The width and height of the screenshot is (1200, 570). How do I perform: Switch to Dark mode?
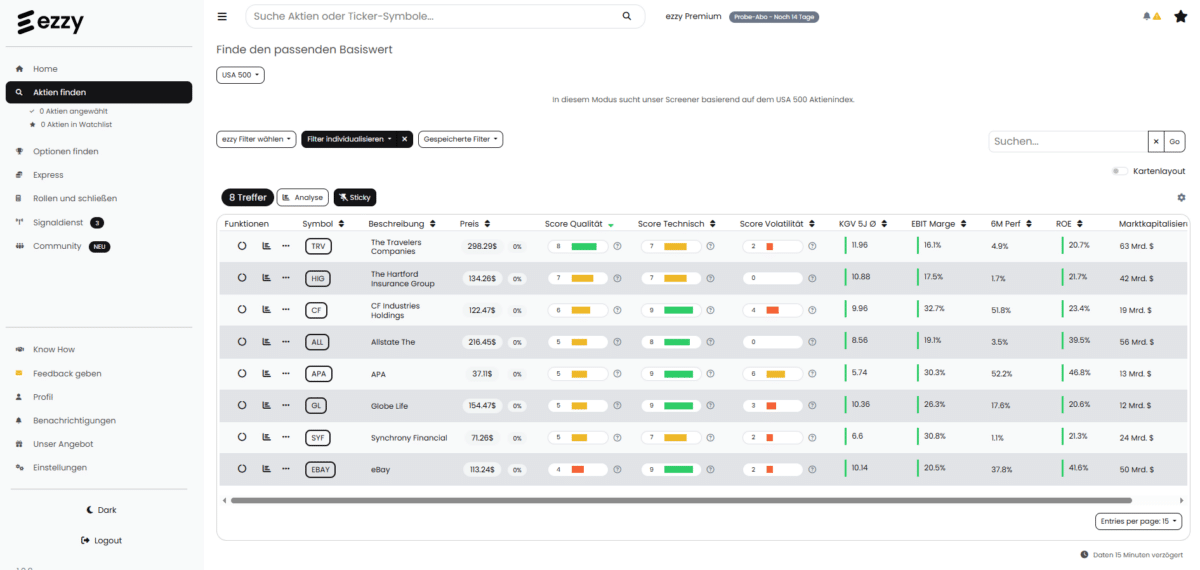100,510
